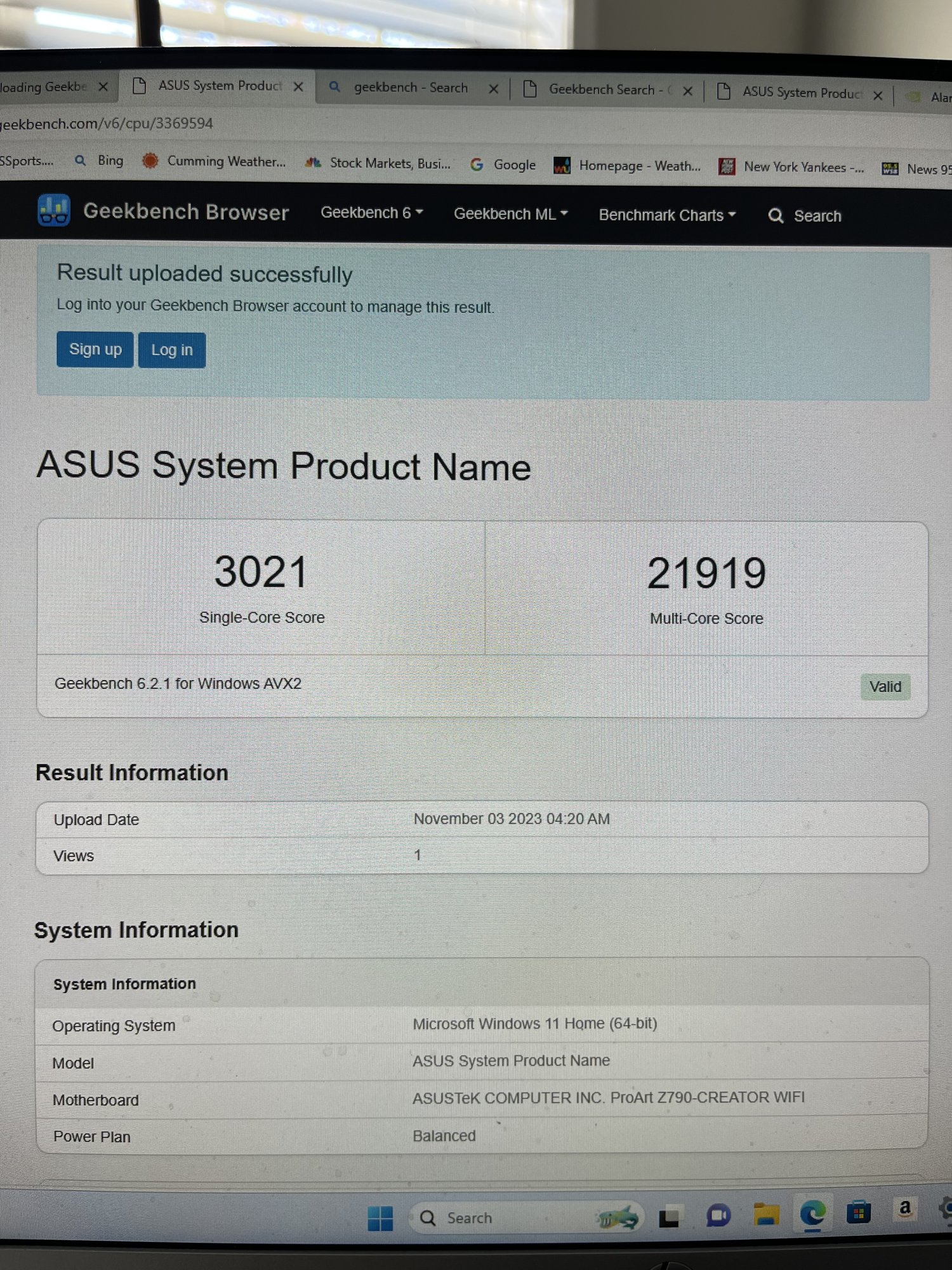
Task: Close the 'geekbench - Search' tab
Action: (x=493, y=89)
